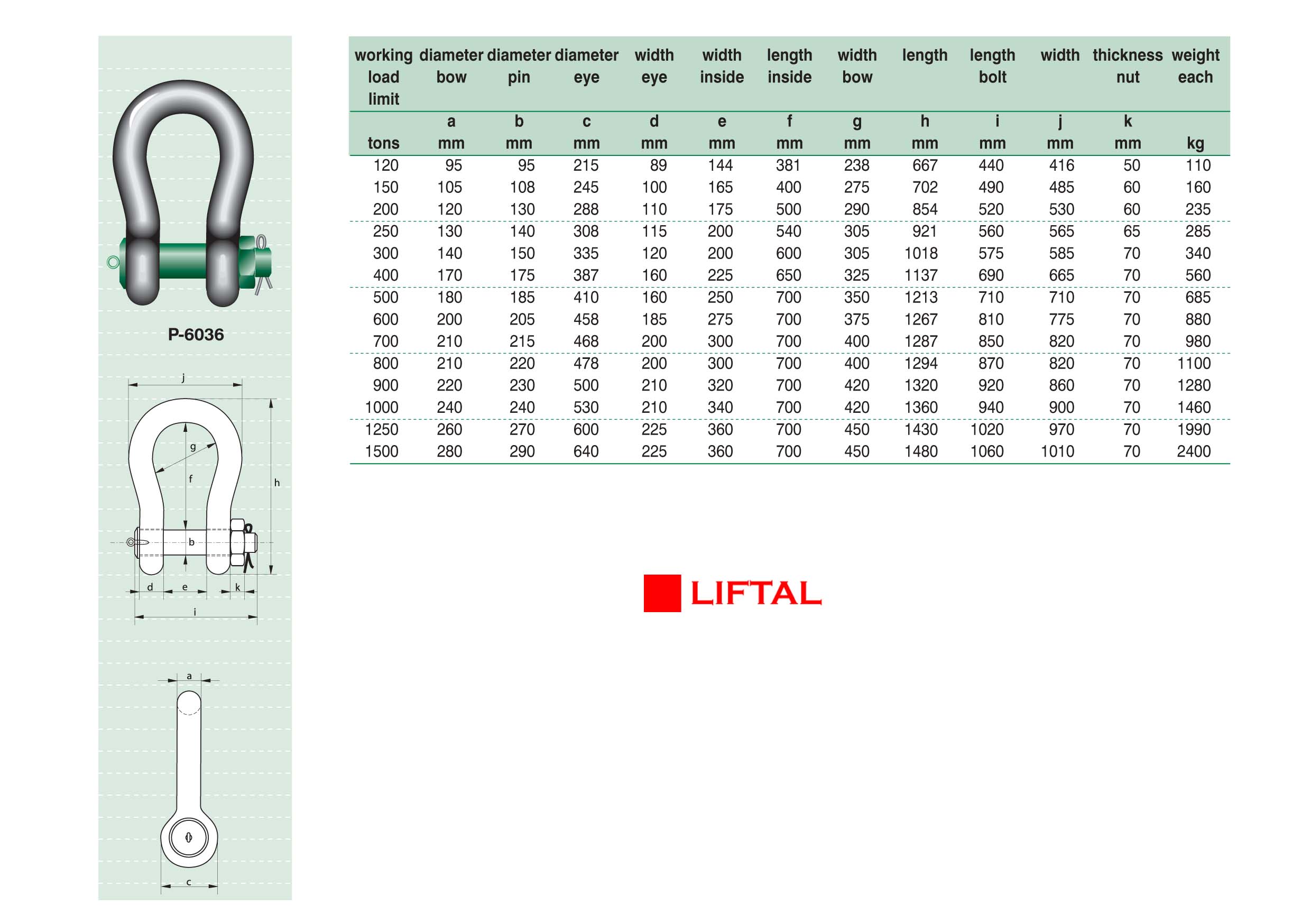The width and height of the screenshot is (1311, 924).
Task: Click the P-6036 model label
Action: [196, 334]
